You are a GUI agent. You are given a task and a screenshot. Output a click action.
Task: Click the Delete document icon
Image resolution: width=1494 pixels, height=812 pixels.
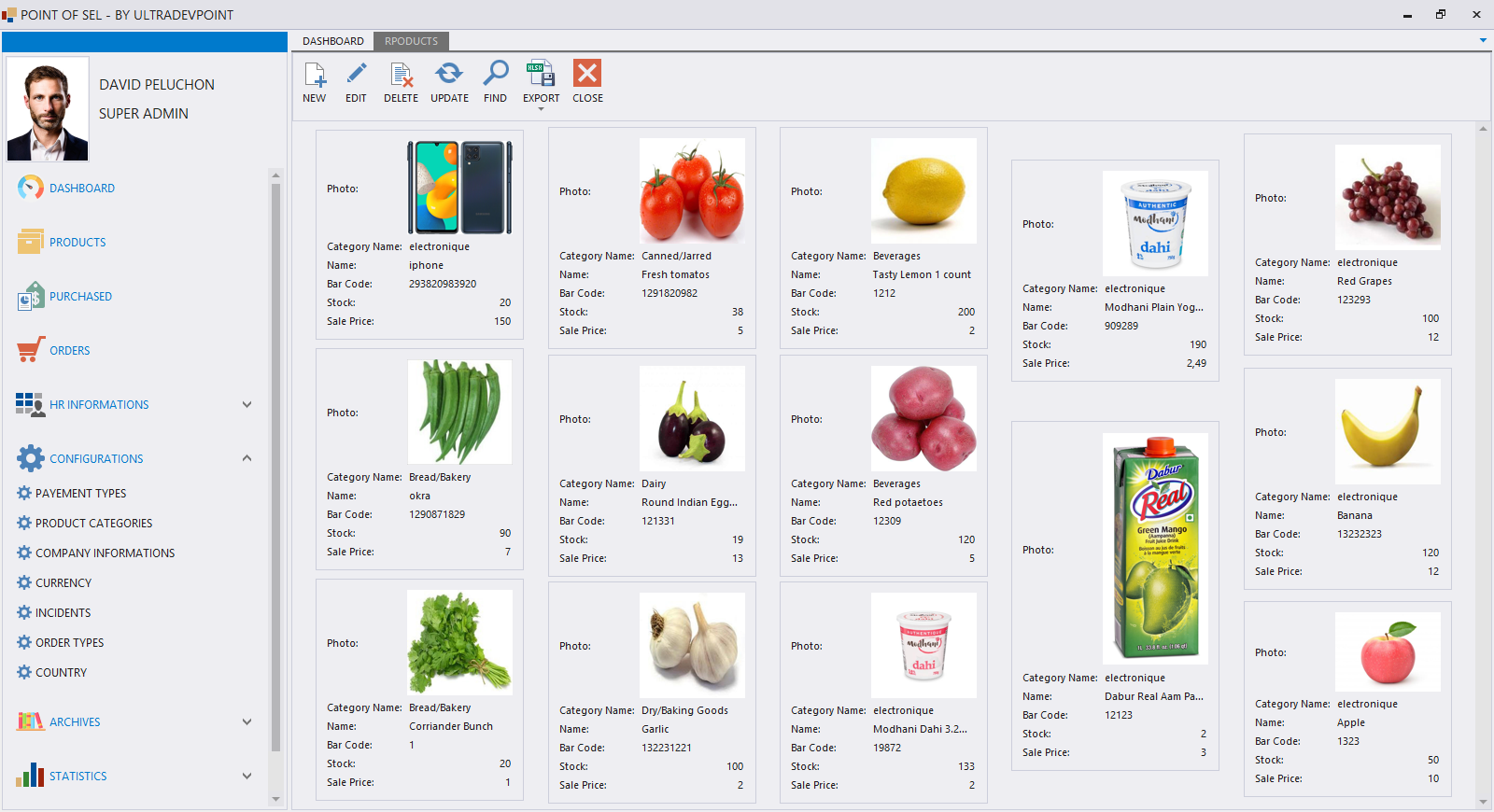click(401, 74)
